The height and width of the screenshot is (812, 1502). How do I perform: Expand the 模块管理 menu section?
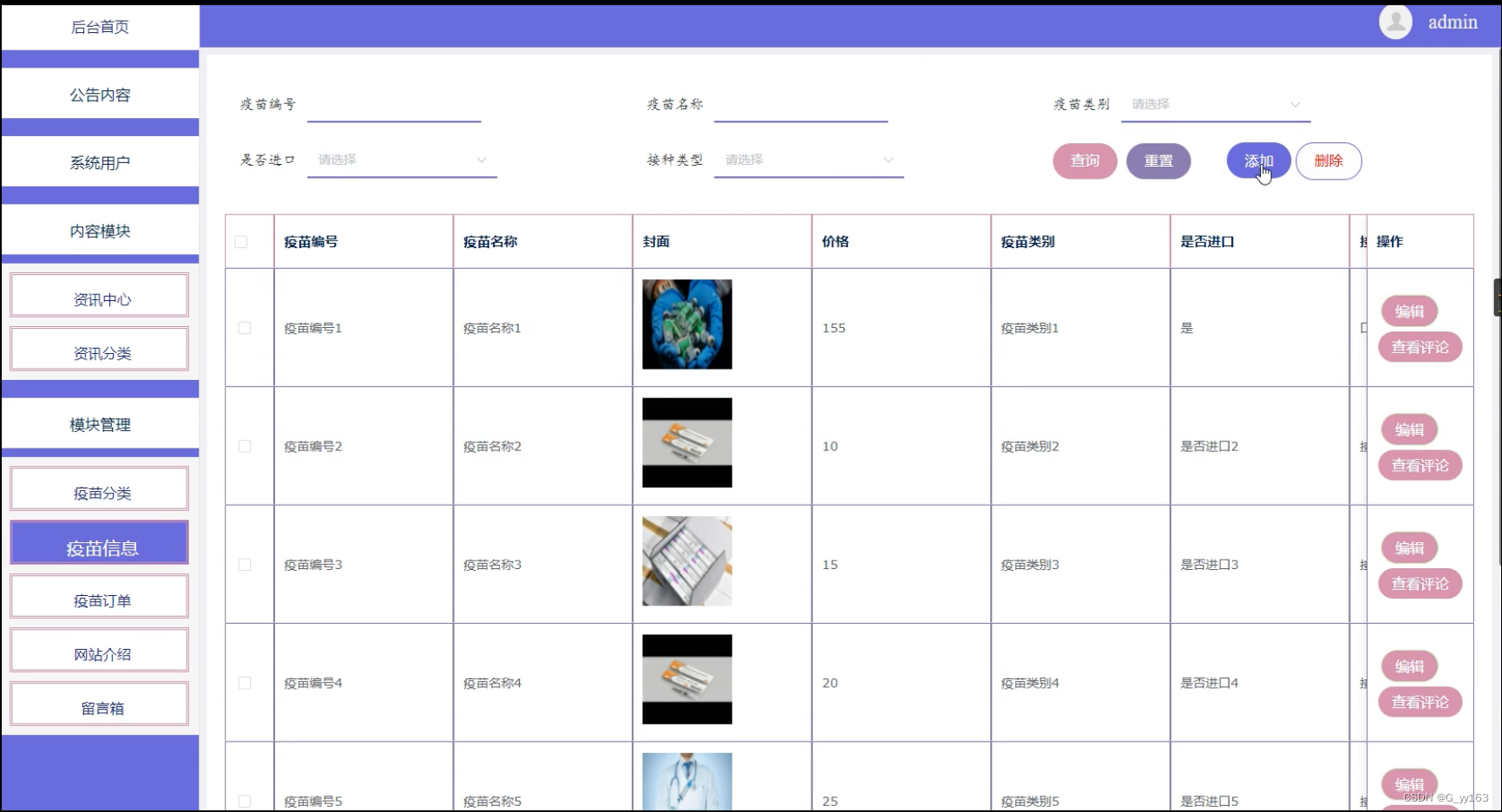100,424
